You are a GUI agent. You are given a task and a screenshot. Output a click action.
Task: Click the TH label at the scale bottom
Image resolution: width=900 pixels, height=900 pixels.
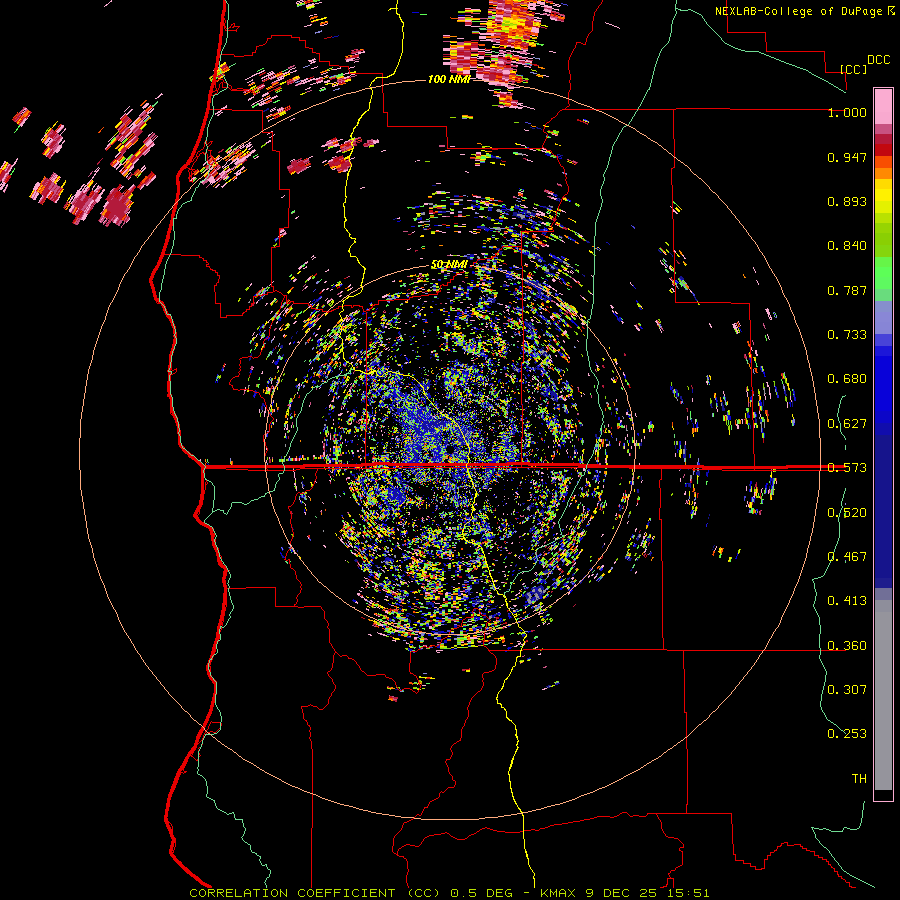coord(859,779)
